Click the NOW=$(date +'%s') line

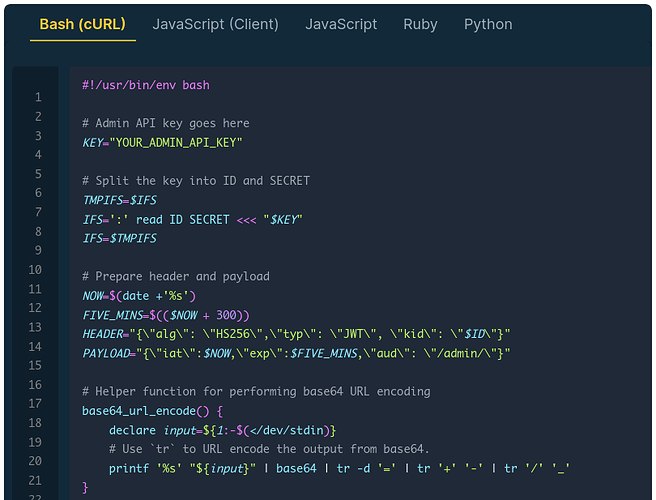(x=139, y=296)
